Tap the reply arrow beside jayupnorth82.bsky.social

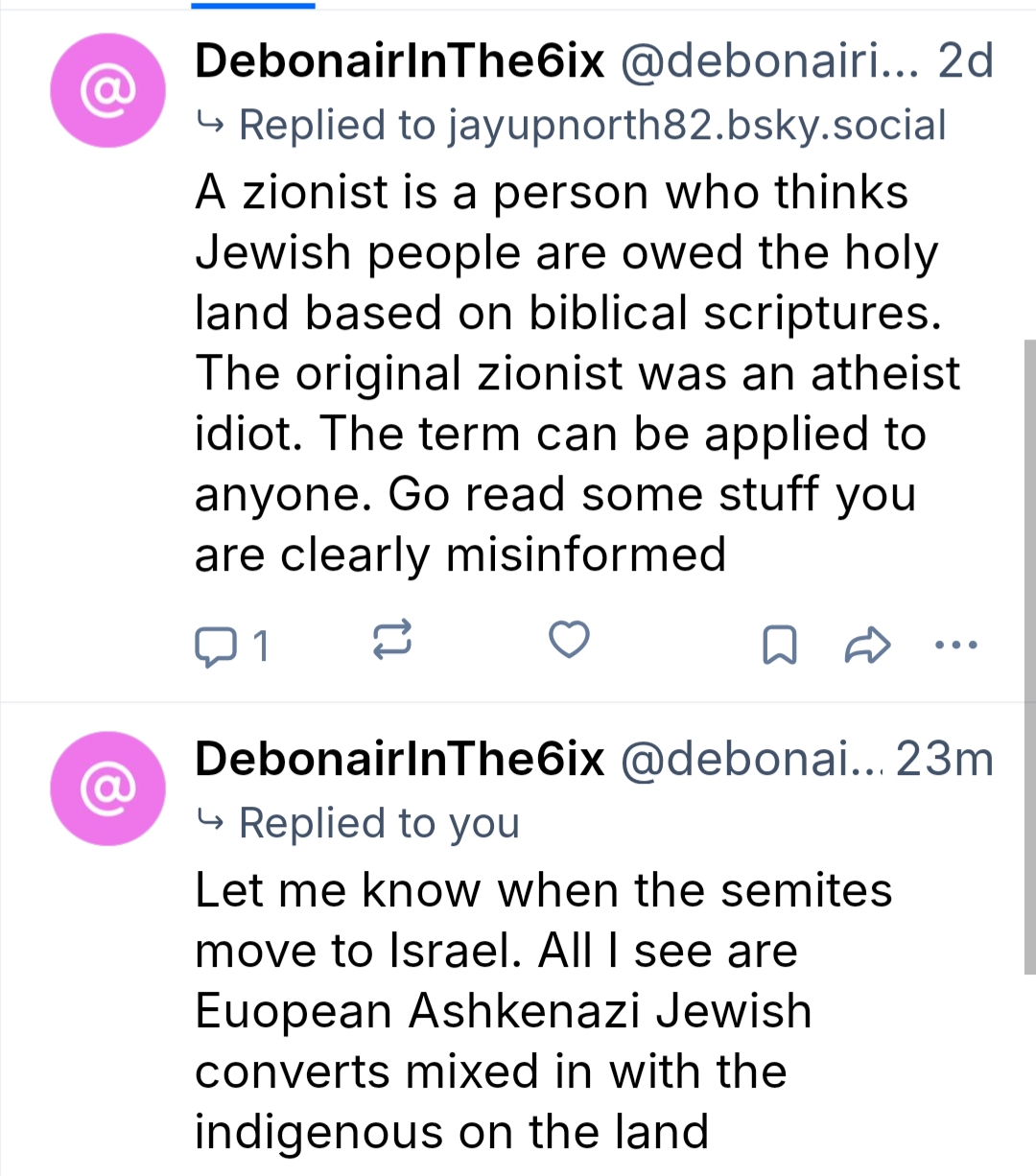tap(209, 123)
